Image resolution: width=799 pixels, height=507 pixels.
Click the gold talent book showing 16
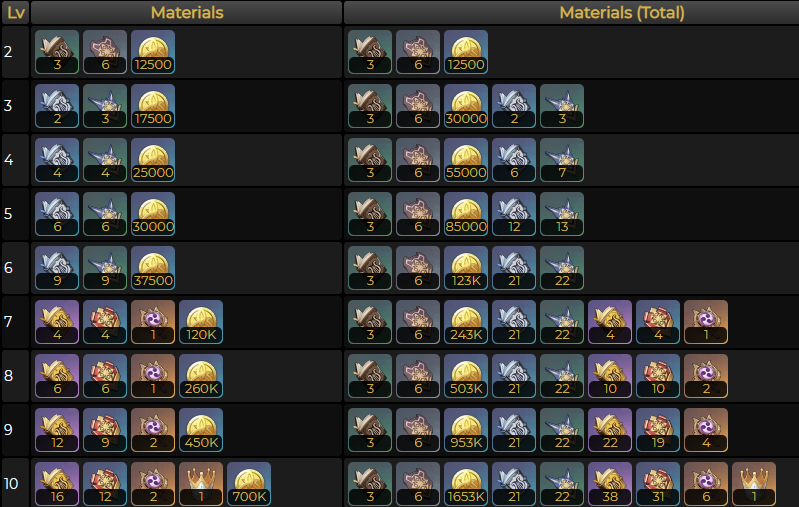57,484
